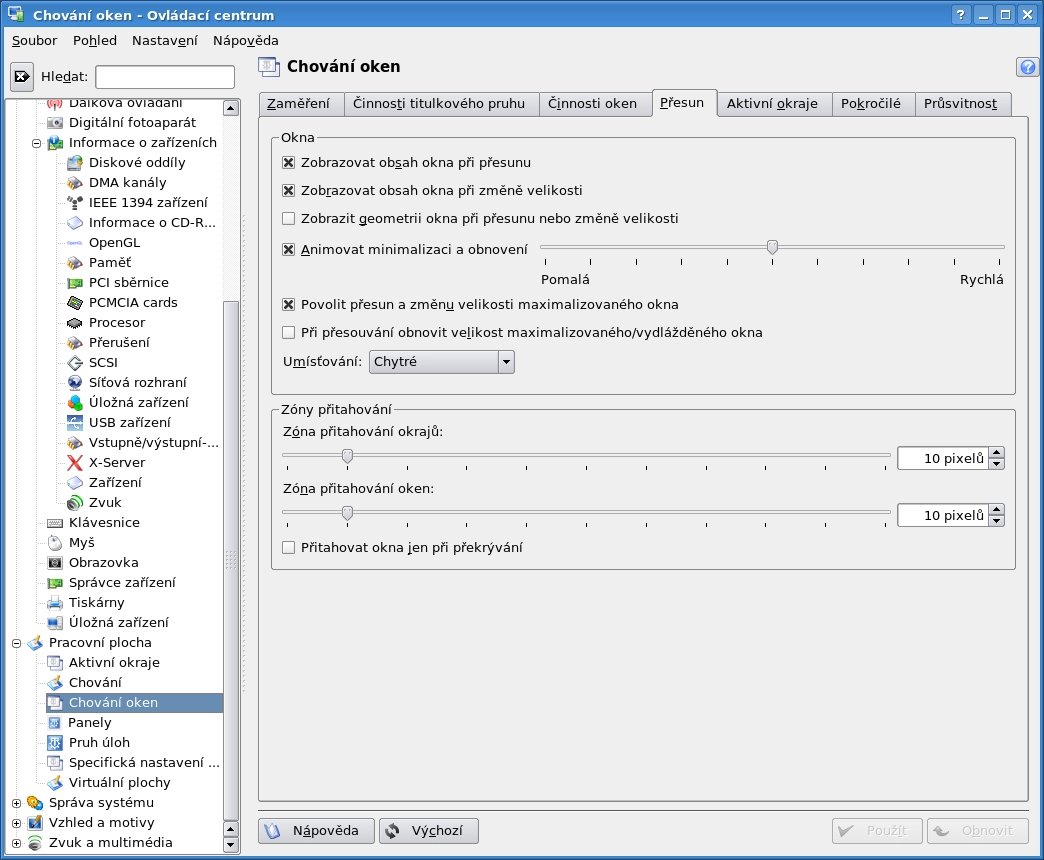Enable Přitahovat okna jen při překrývání
Image resolution: width=1044 pixels, height=860 pixels.
click(x=288, y=547)
